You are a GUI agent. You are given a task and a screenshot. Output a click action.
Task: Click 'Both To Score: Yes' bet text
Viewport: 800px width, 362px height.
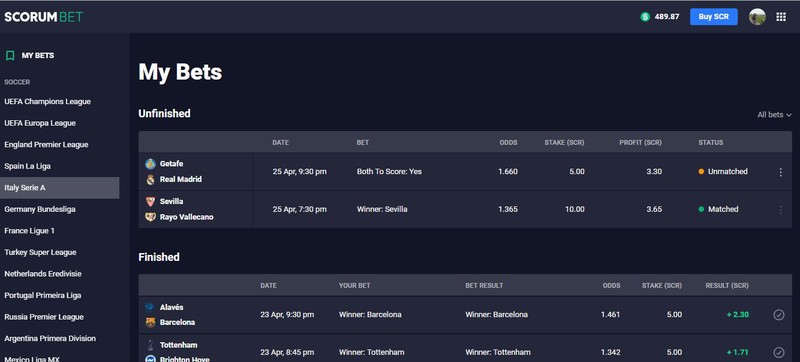389,172
